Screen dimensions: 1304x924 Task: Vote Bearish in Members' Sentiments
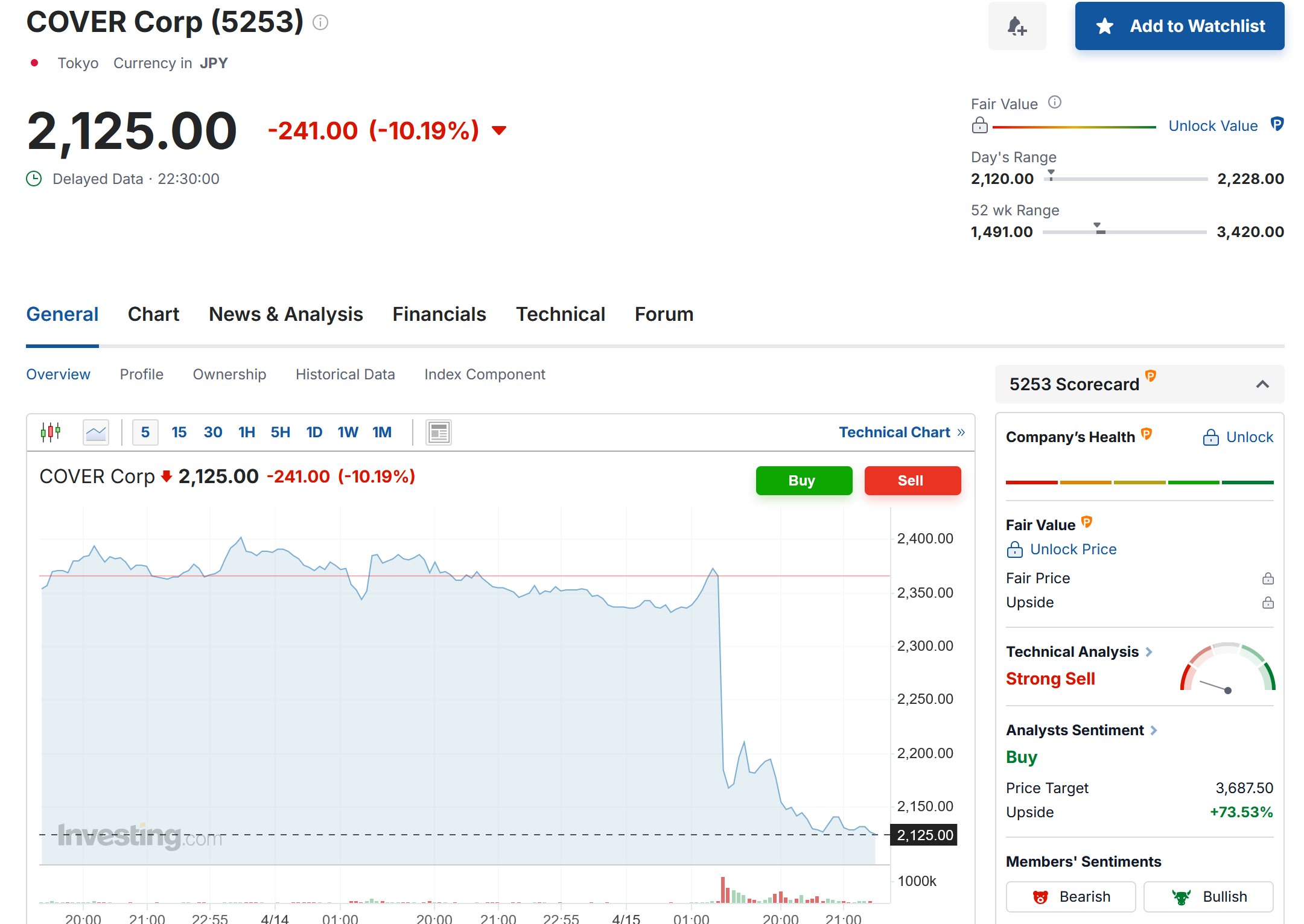[x=1070, y=897]
